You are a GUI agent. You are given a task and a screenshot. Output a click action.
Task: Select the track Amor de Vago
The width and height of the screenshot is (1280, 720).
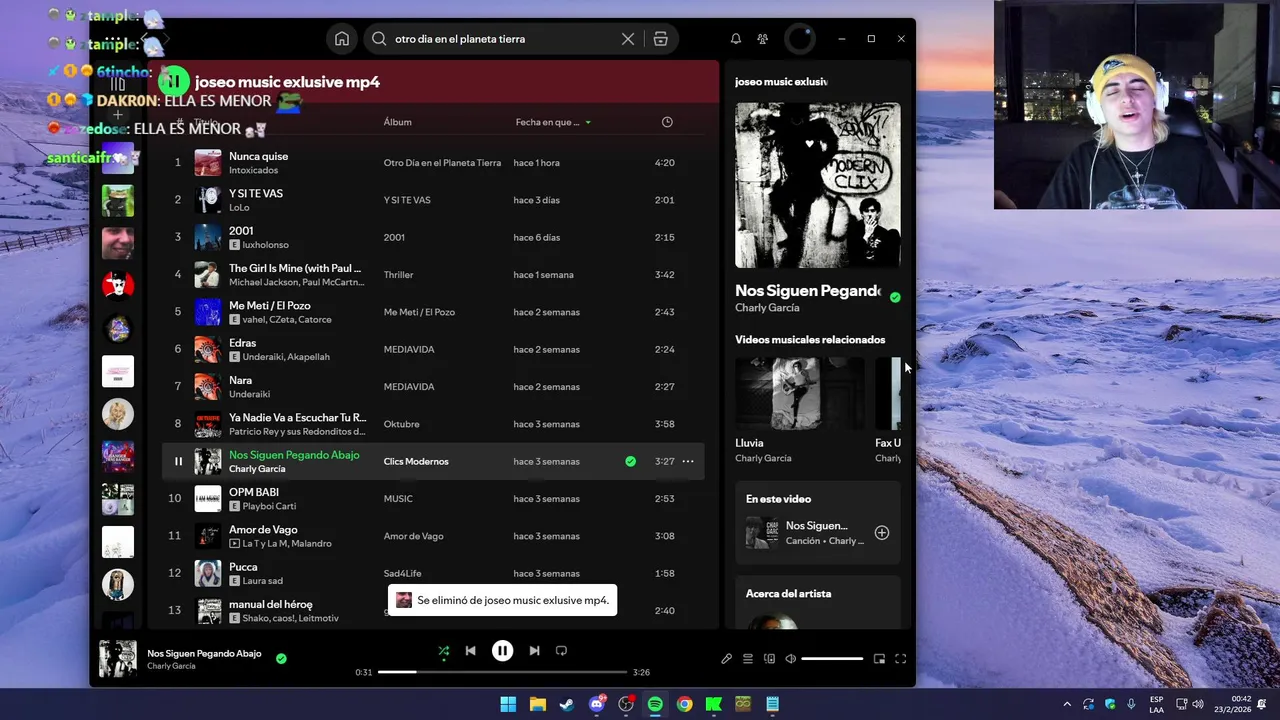click(x=263, y=529)
